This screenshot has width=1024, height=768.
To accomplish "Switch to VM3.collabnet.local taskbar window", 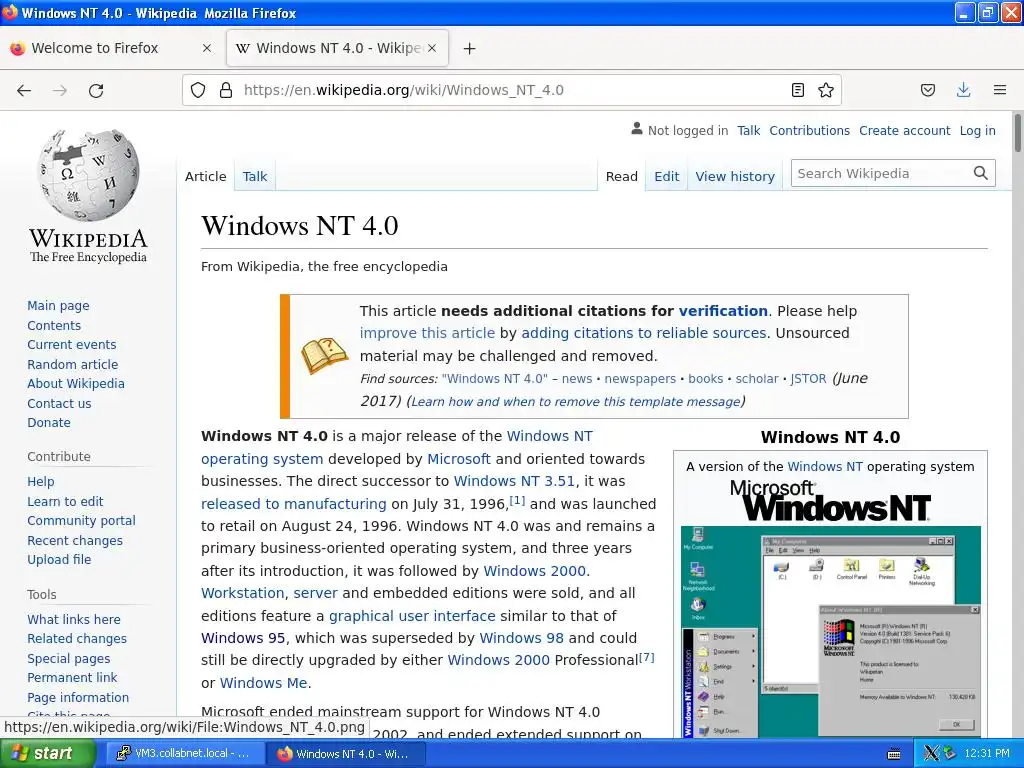I will click(x=183, y=754).
